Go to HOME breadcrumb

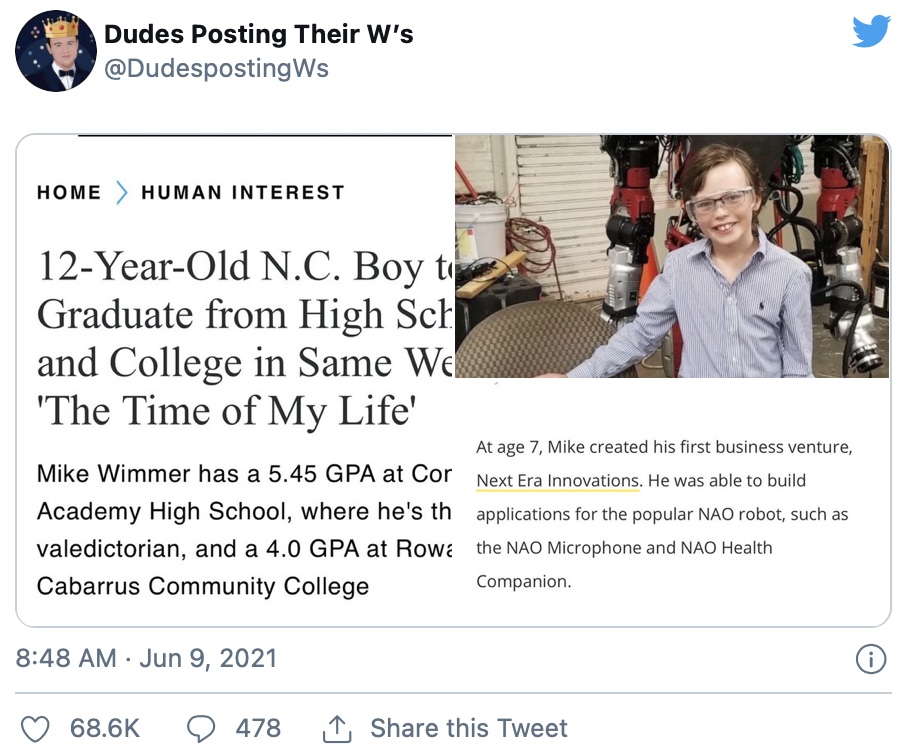69,192
